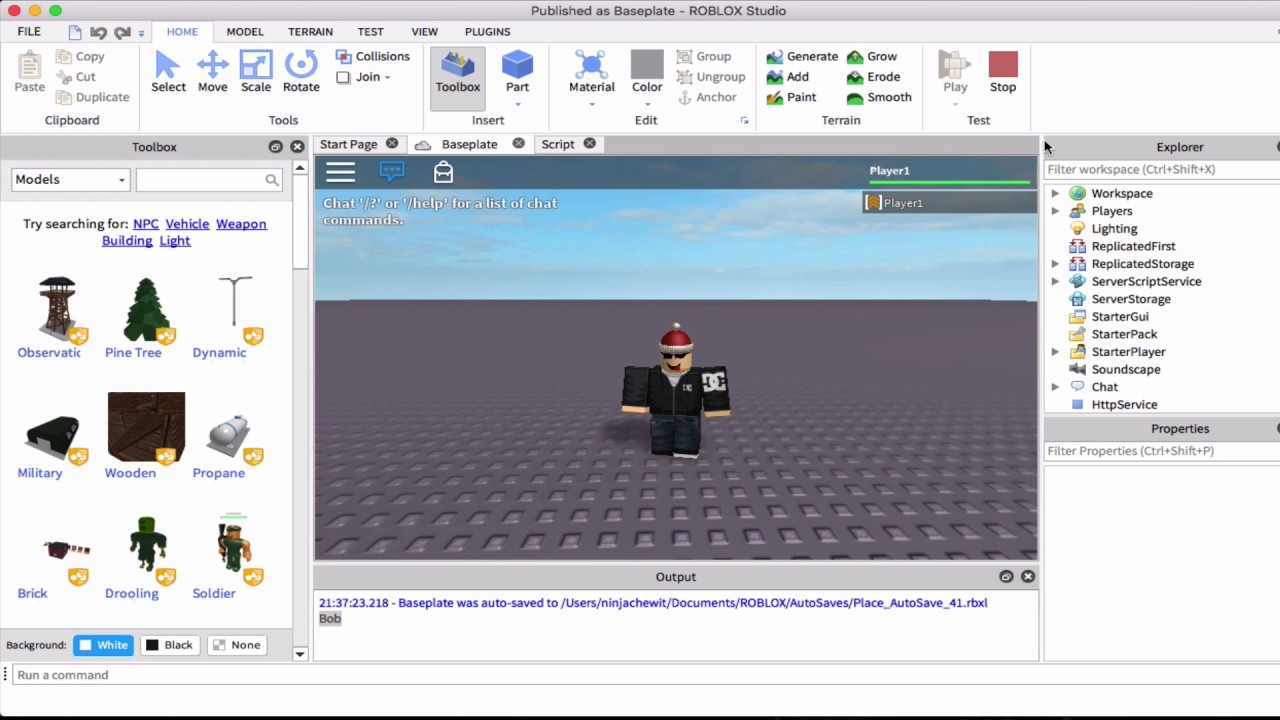This screenshot has height=720, width=1280.
Task: Open the TEST ribbon tab
Action: [x=370, y=32]
